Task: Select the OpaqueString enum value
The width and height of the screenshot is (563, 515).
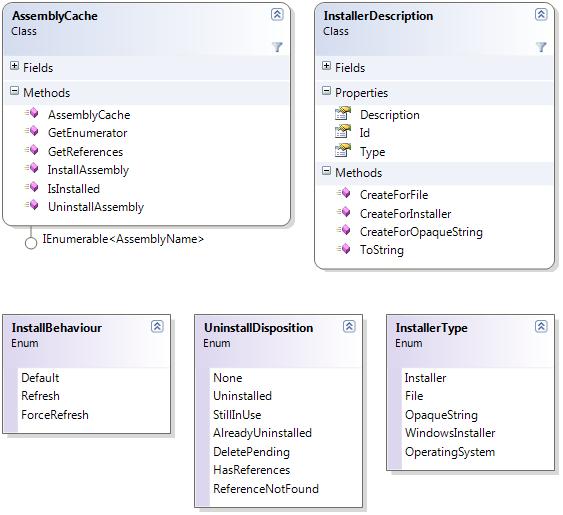Action: (441, 416)
